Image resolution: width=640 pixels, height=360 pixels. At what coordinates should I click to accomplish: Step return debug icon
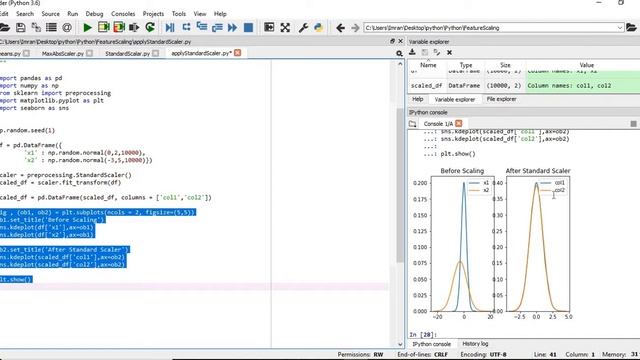217,28
